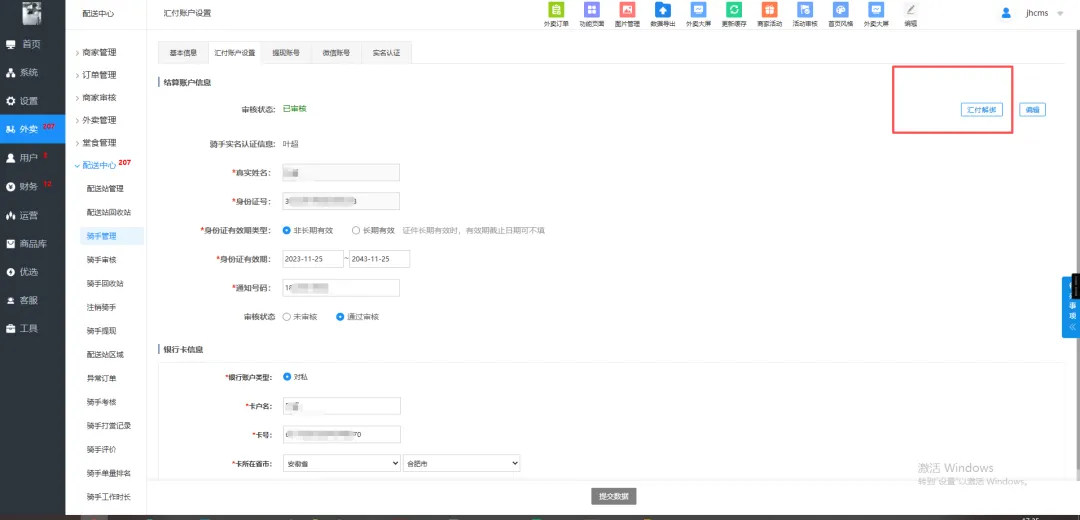Switch to the 提现账号 tab

point(285,52)
